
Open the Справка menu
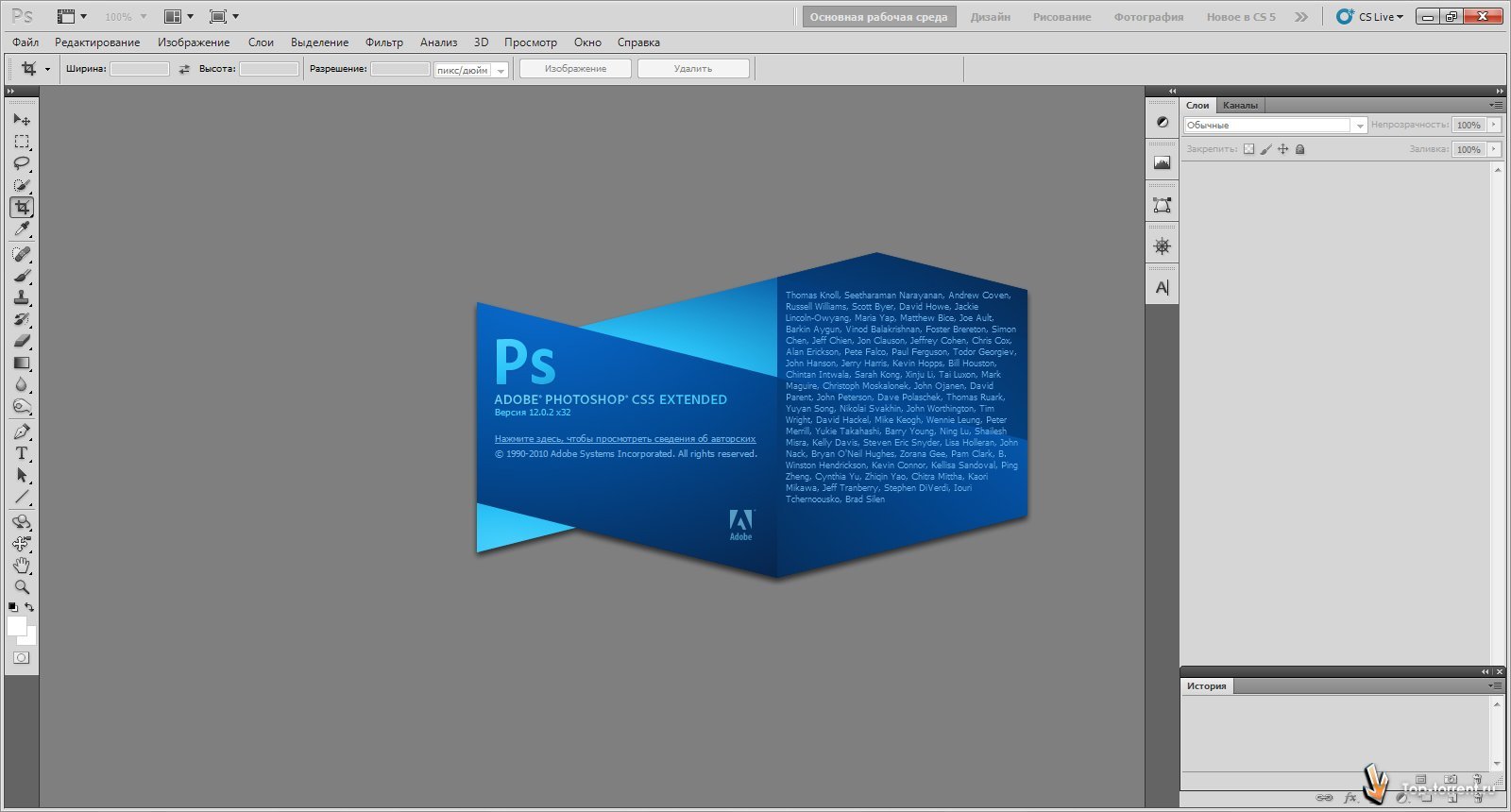638,42
